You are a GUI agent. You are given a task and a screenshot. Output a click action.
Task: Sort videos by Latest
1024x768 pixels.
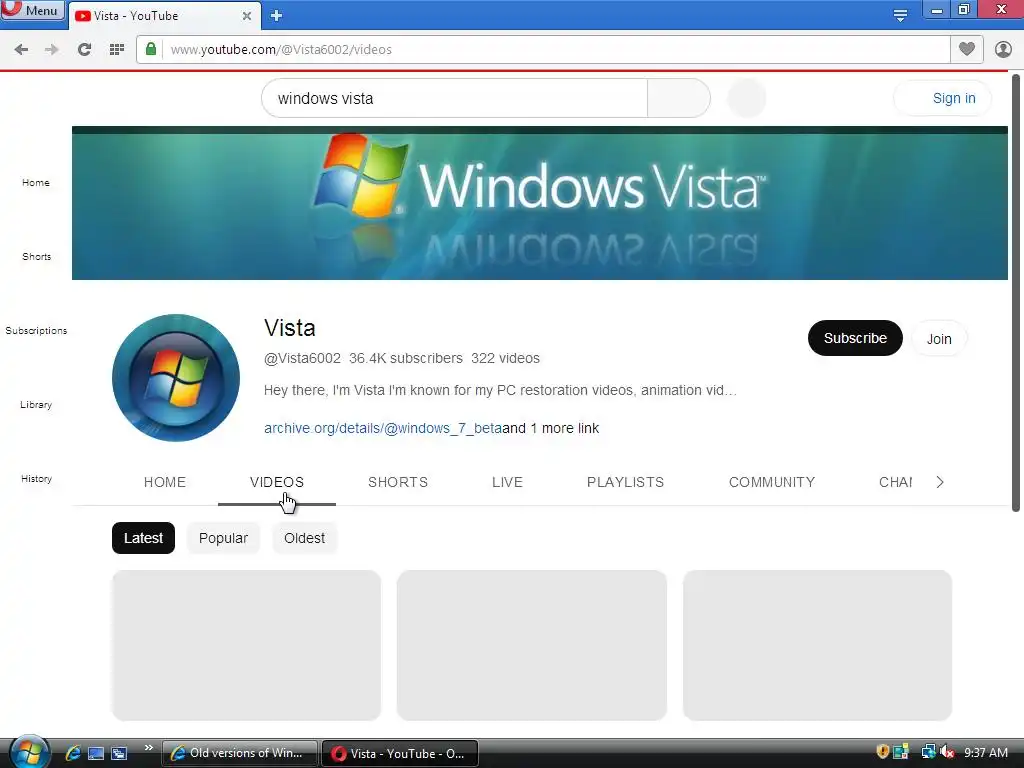[143, 538]
